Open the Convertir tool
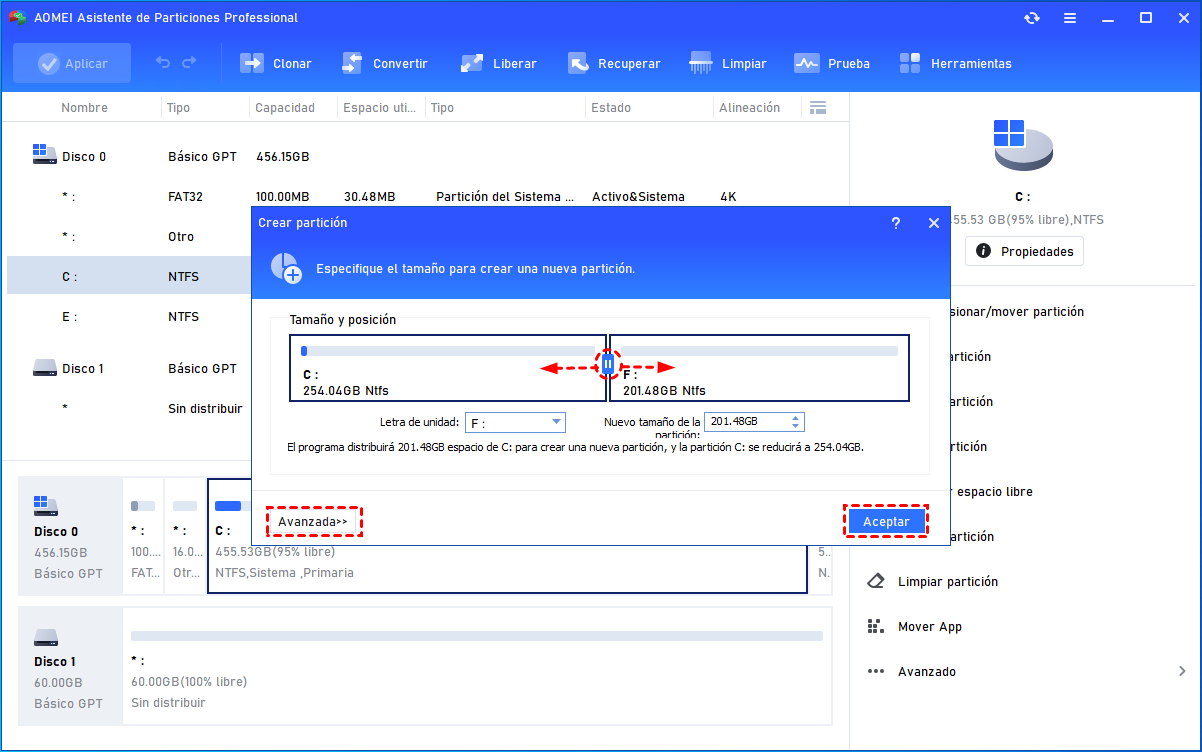The height and width of the screenshot is (752, 1202). [x=383, y=63]
